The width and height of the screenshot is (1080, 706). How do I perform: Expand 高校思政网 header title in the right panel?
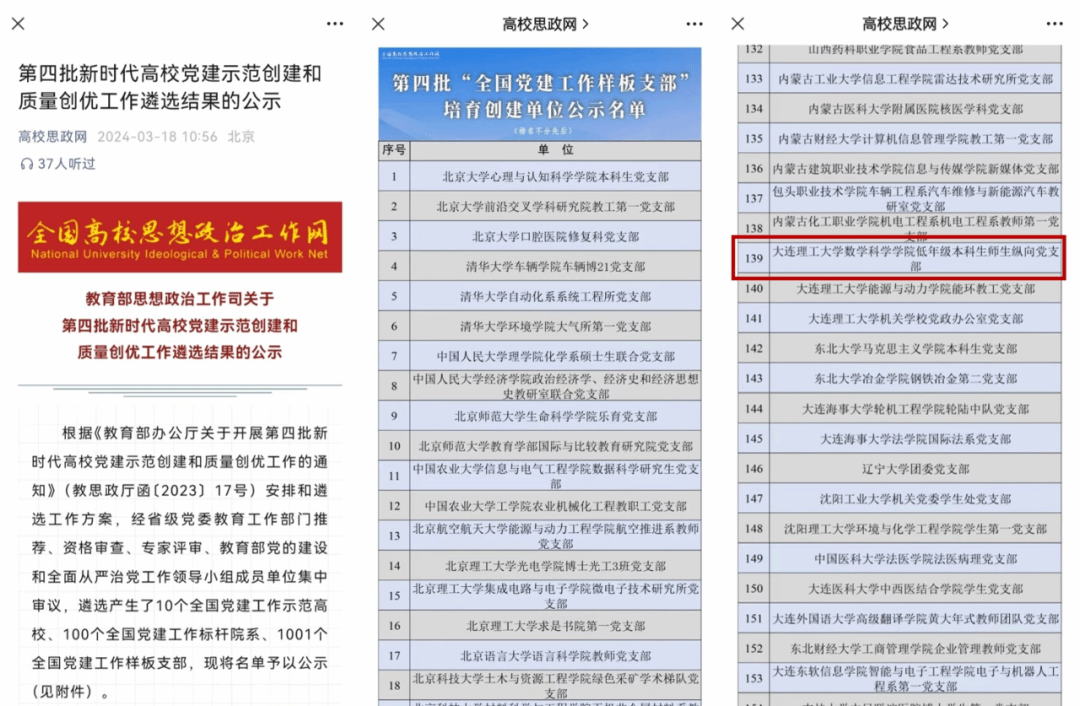pos(904,24)
